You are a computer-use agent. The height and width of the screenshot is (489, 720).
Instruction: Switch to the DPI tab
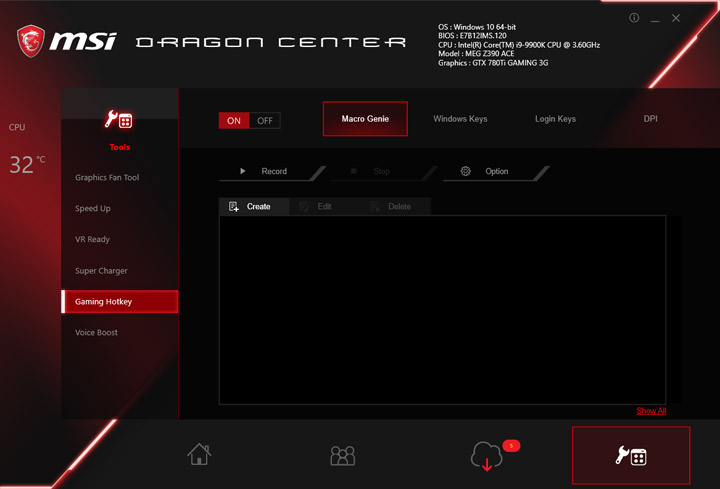click(650, 119)
